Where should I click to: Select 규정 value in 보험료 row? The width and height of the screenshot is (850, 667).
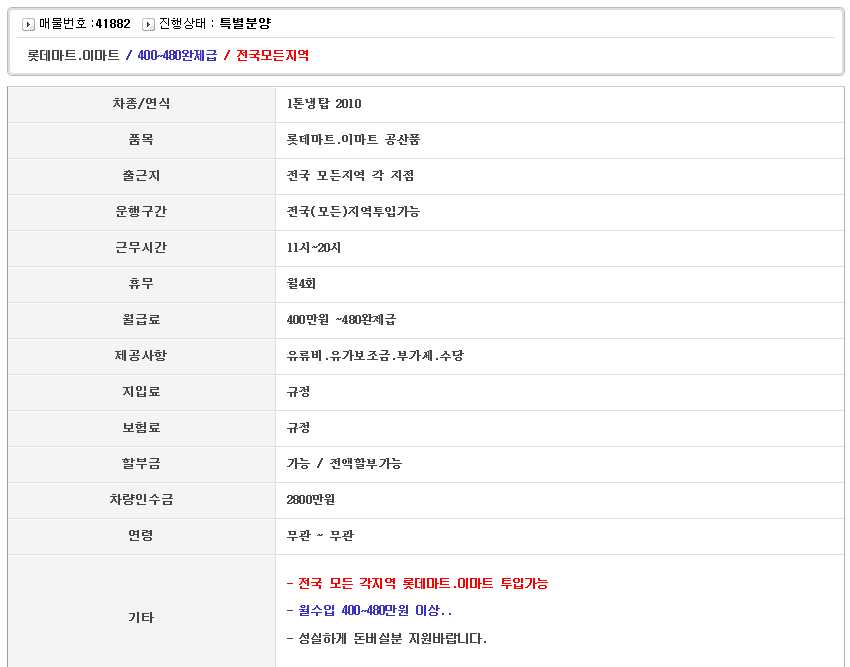tap(298, 428)
